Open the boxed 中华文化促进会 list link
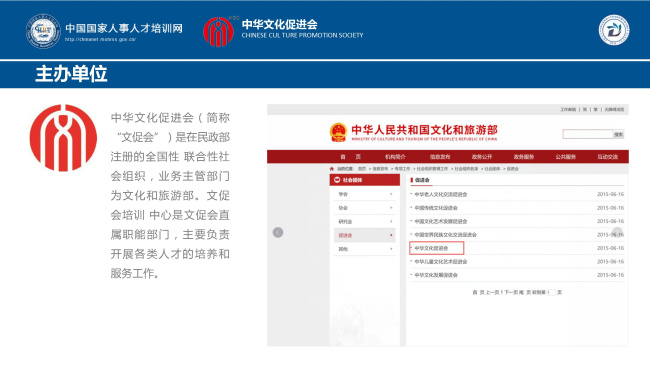 coord(432,248)
